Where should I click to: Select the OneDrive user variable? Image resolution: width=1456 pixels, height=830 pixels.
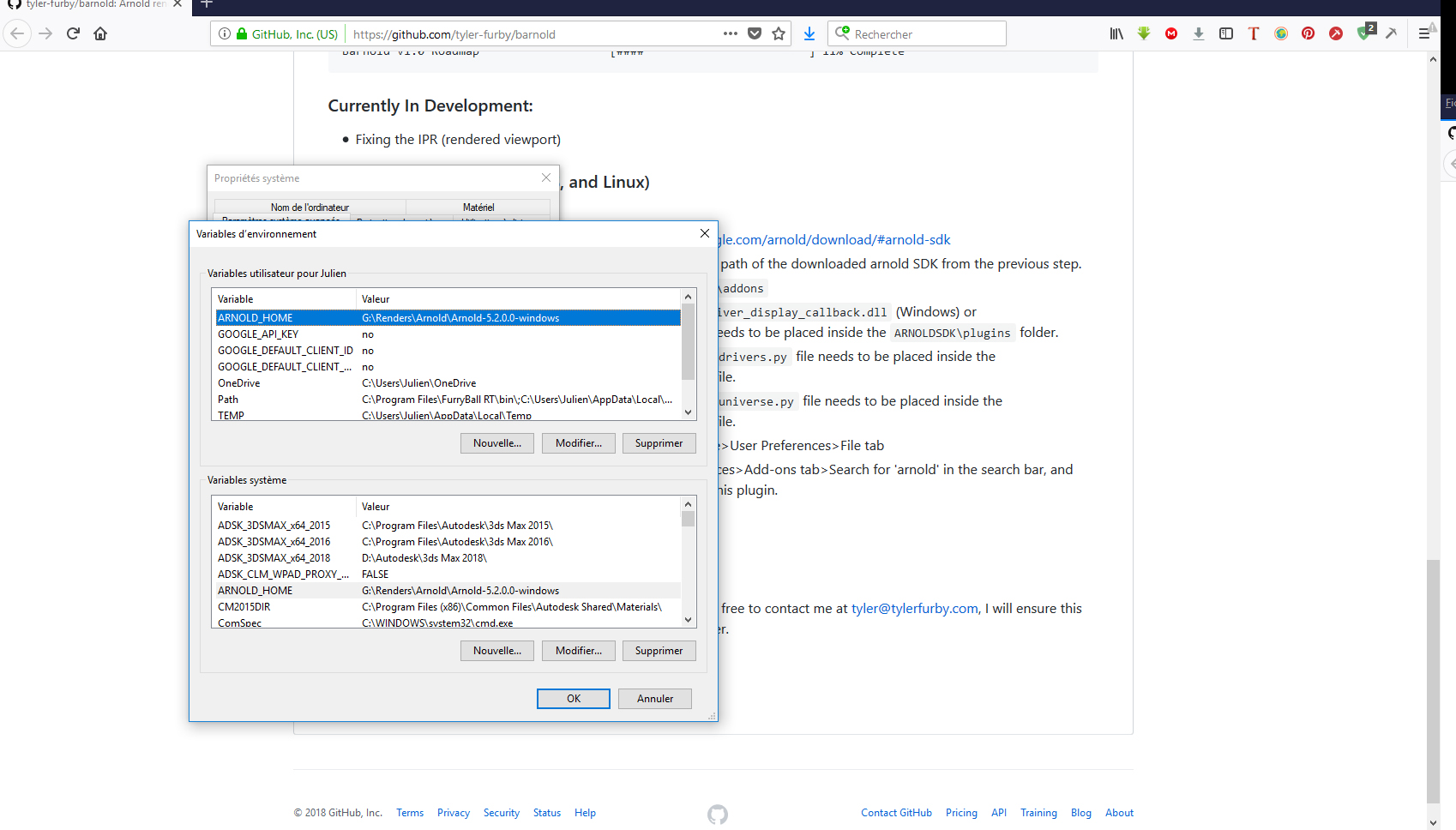(x=448, y=383)
